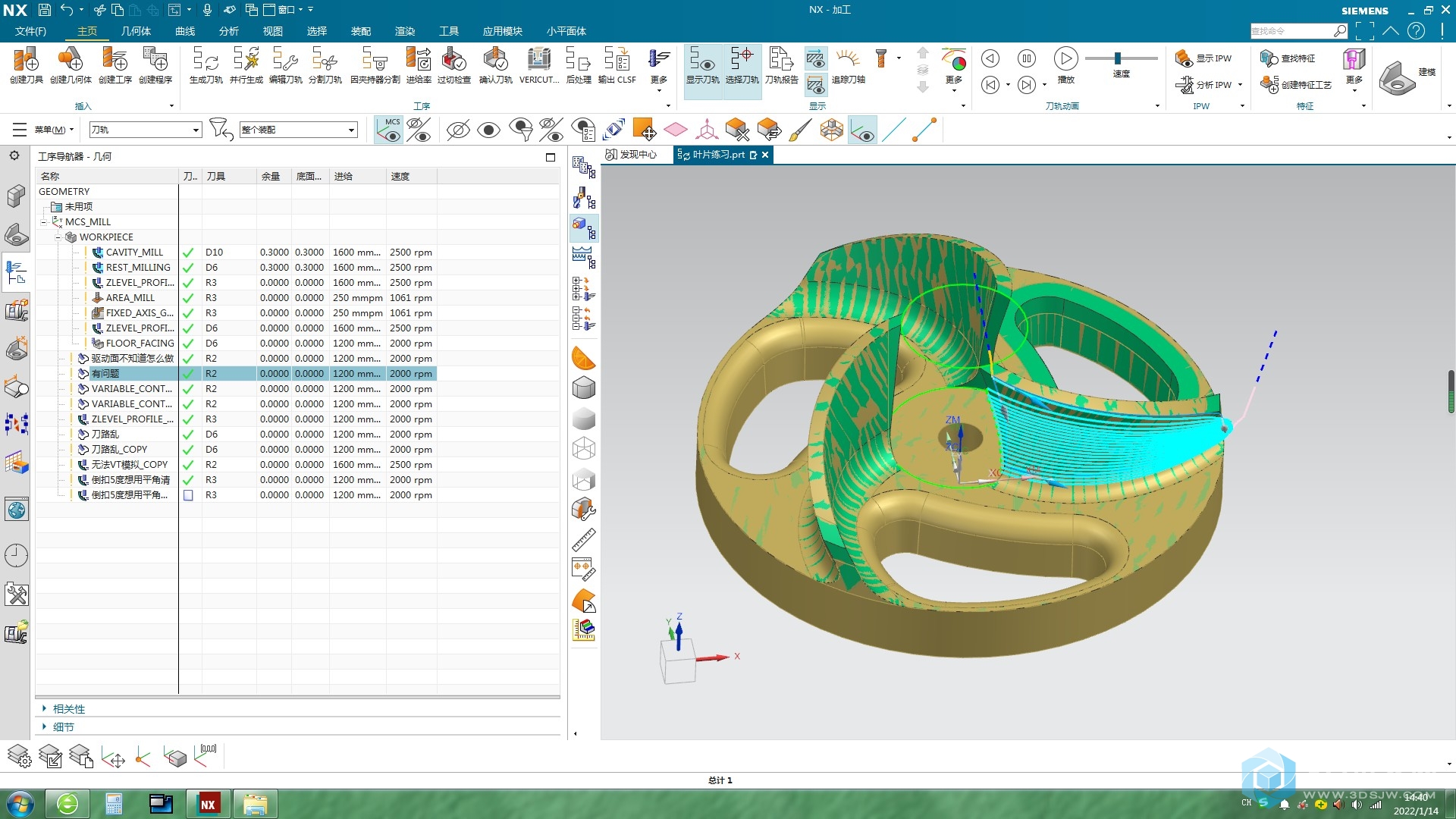The width and height of the screenshot is (1456, 819).
Task: Toggle 显示 IPW display
Action: tap(1203, 58)
